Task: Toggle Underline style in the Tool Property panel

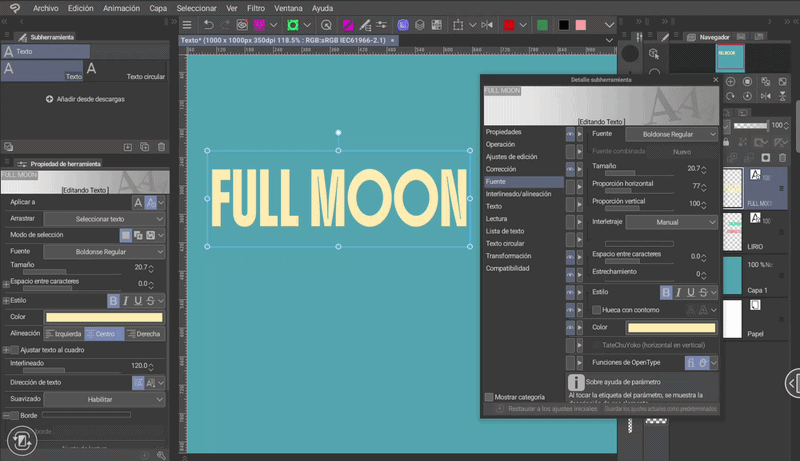Action: click(138, 300)
